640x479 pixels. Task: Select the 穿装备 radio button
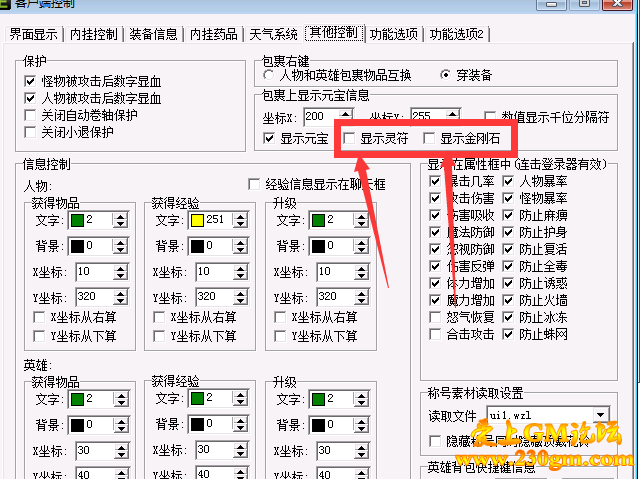coord(446,75)
